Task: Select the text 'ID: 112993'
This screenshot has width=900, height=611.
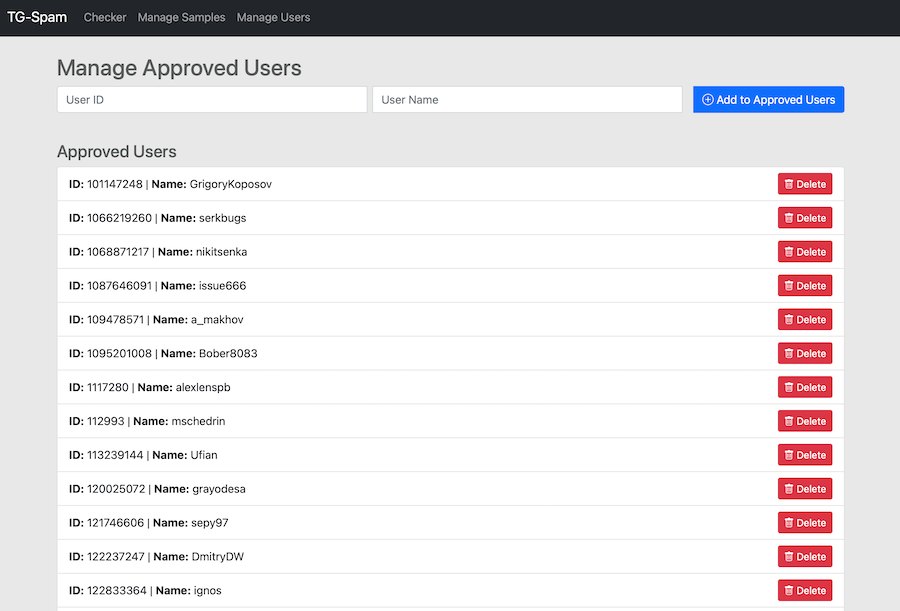Action: pos(96,421)
